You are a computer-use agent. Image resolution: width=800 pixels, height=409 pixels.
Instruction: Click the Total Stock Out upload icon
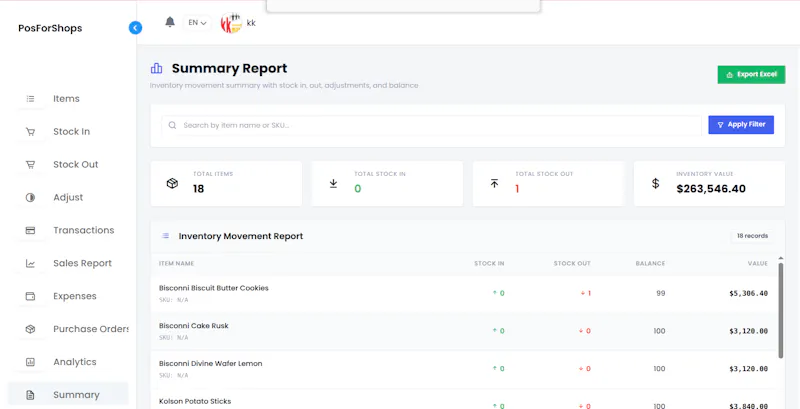[494, 184]
